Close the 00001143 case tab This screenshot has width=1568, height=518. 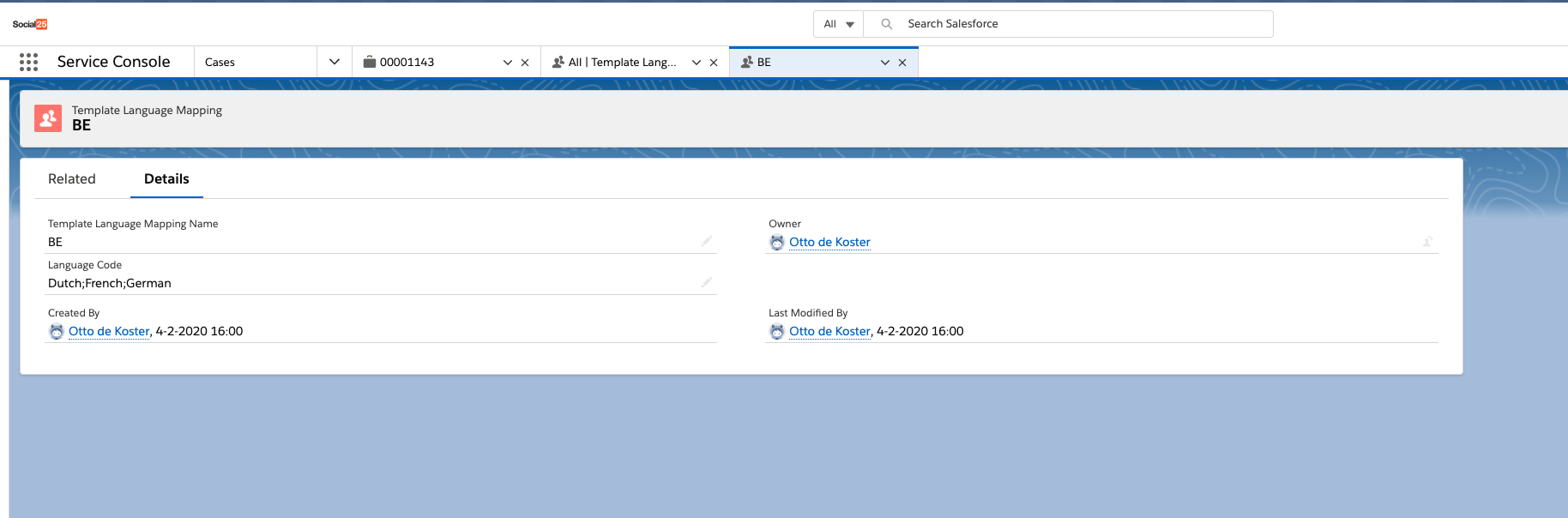point(525,63)
